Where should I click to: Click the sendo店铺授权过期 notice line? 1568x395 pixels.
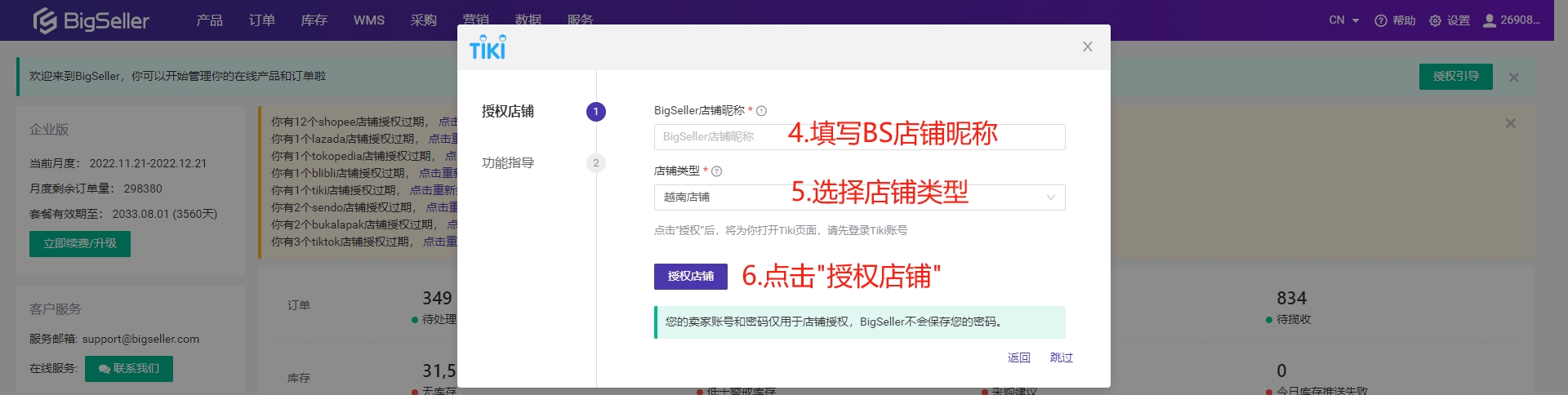click(364, 207)
